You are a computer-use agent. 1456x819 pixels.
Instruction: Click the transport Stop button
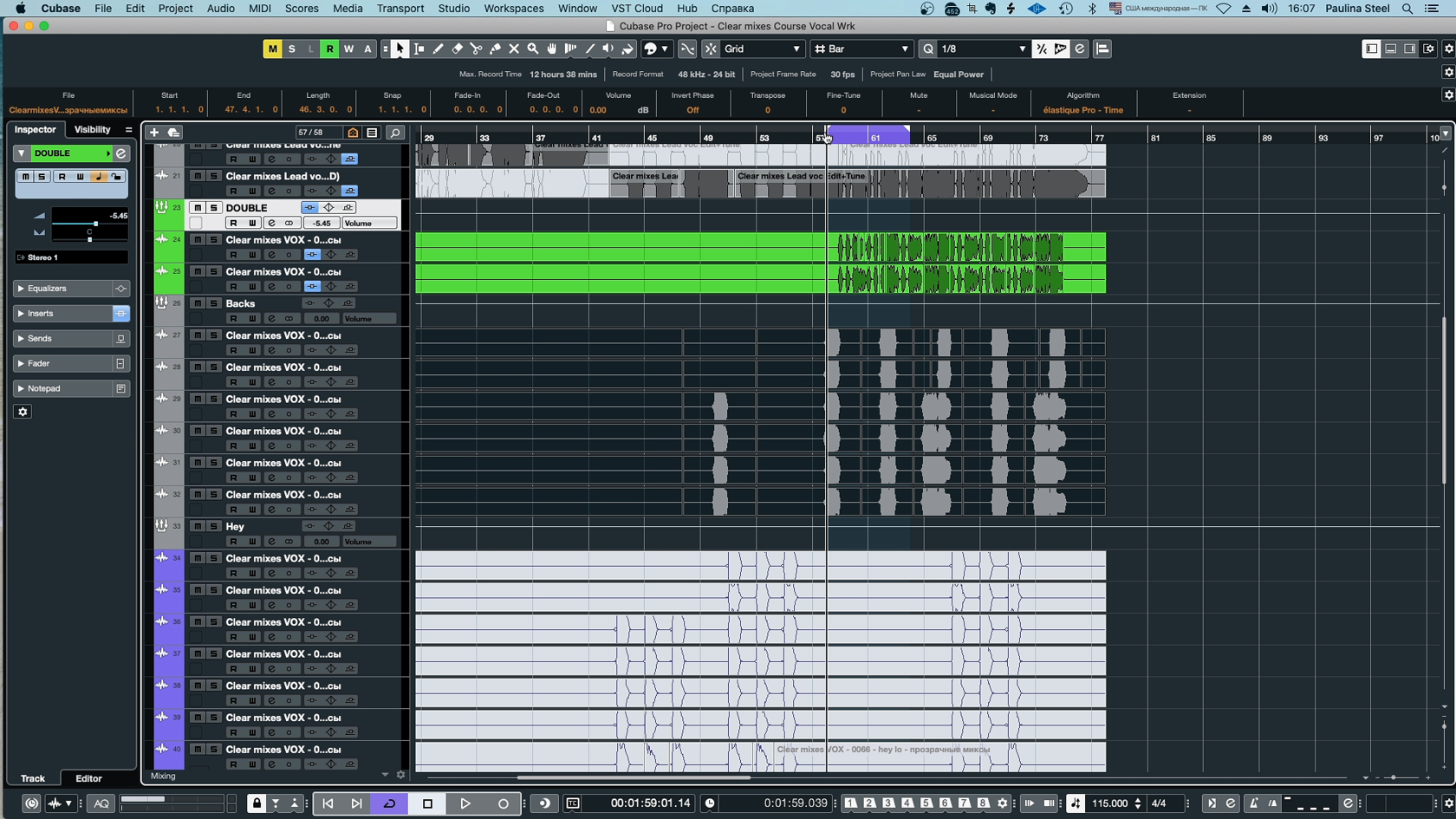(427, 803)
